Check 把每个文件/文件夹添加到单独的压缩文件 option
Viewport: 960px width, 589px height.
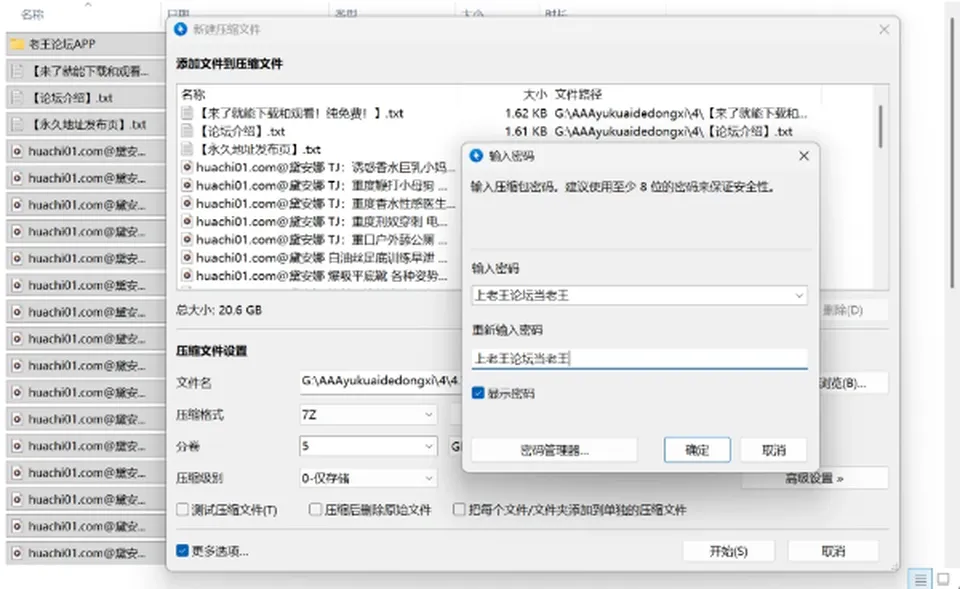[459, 509]
